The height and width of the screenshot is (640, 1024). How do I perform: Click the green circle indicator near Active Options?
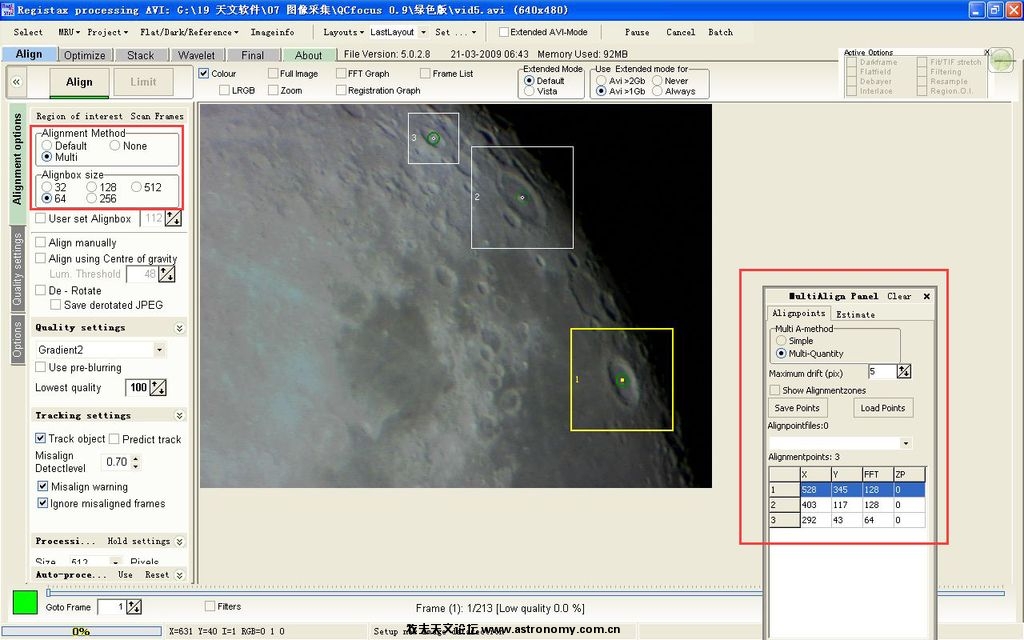click(1002, 61)
